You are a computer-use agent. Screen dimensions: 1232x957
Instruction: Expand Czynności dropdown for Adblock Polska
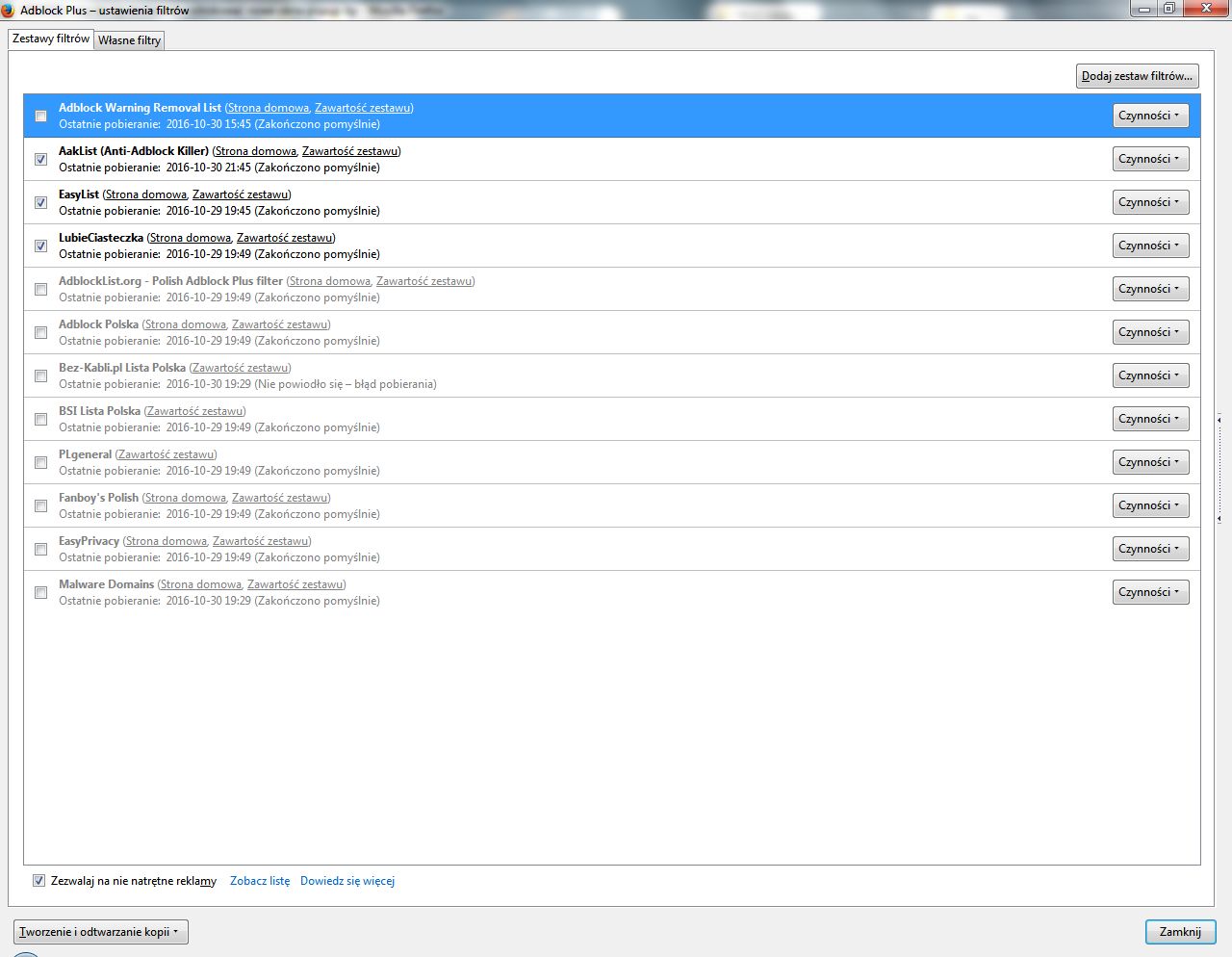coord(1150,332)
